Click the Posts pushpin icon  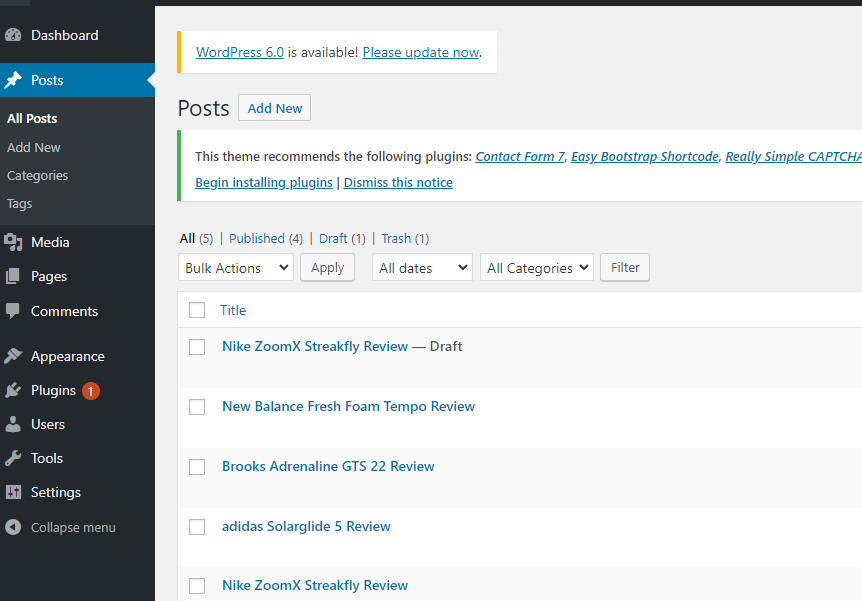click(x=13, y=80)
